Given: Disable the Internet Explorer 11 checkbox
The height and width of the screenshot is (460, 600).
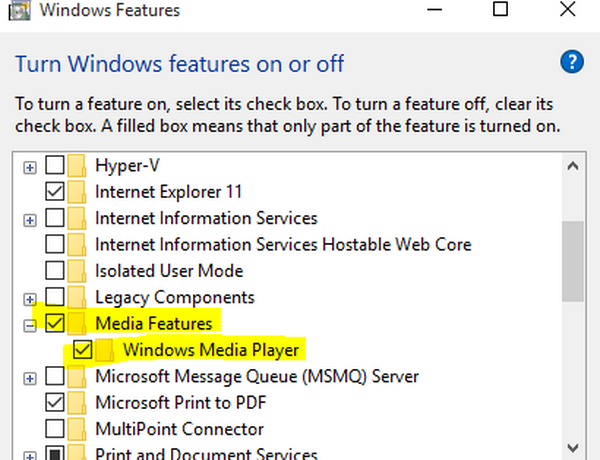Looking at the screenshot, I should click(56, 191).
